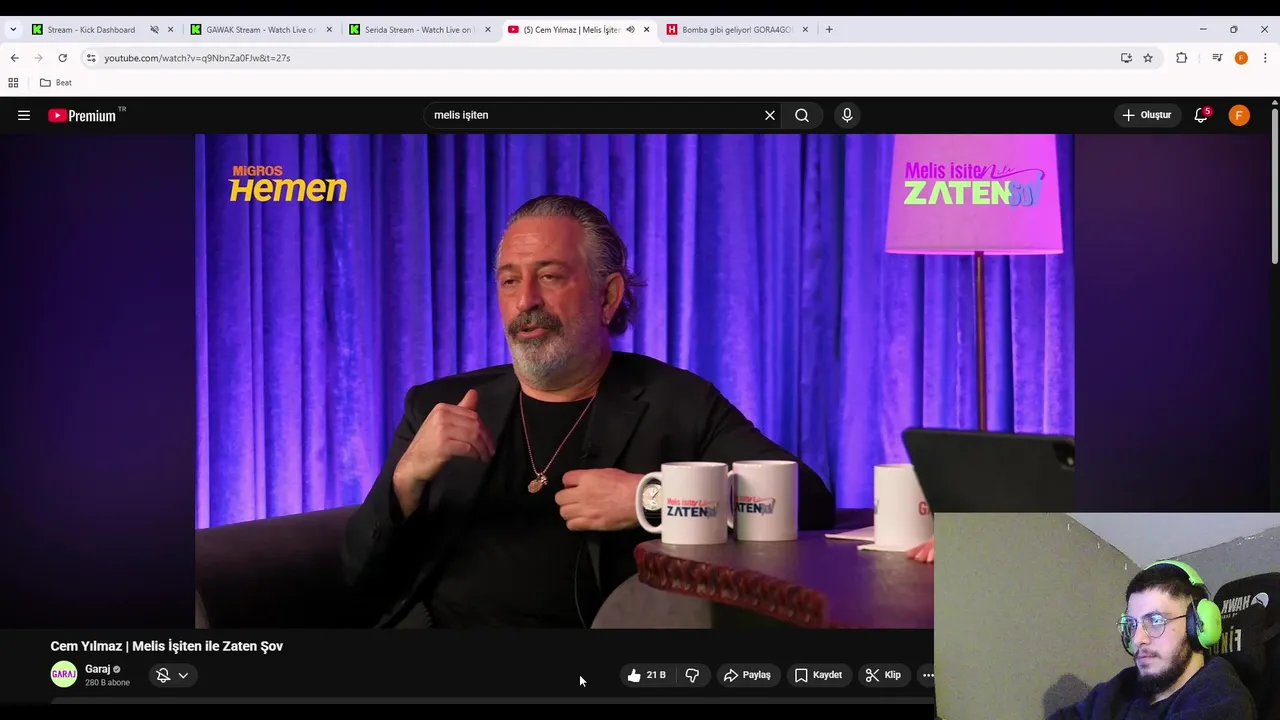Open the YouTube account avatar menu
The height and width of the screenshot is (720, 1280).
[x=1239, y=115]
